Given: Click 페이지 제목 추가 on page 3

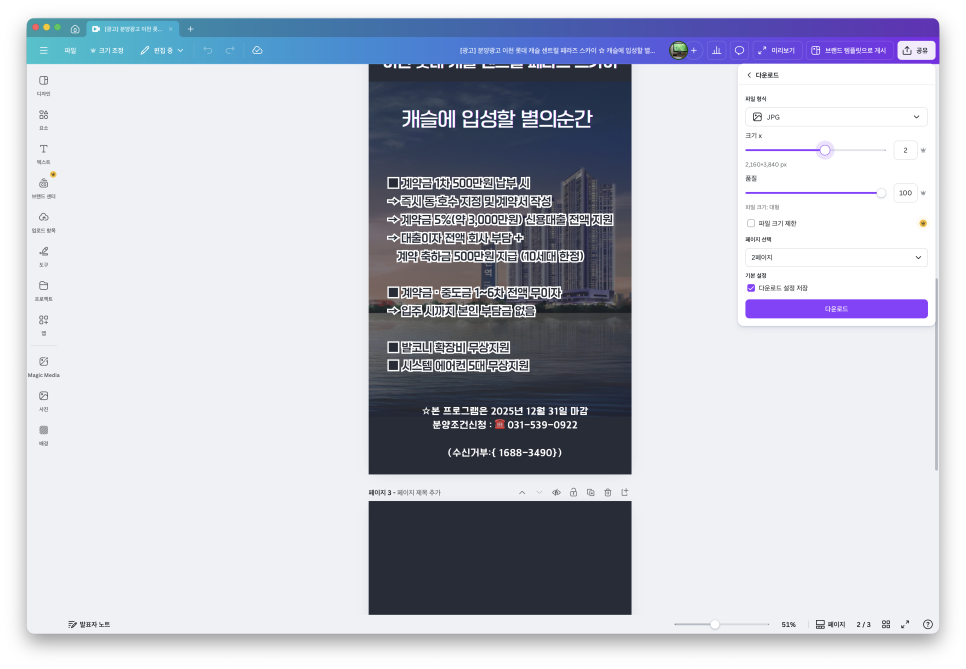Looking at the screenshot, I should 419,493.
